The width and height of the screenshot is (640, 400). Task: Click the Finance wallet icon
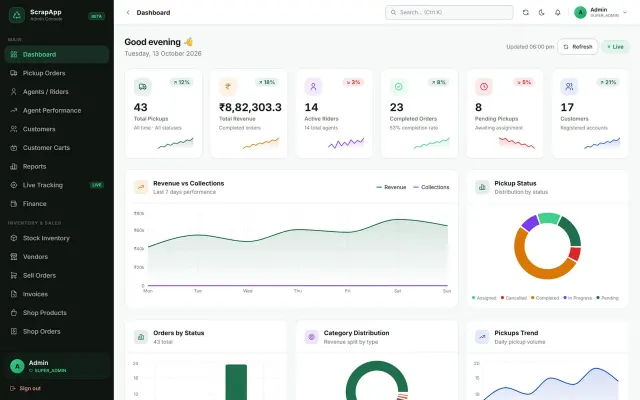point(14,204)
